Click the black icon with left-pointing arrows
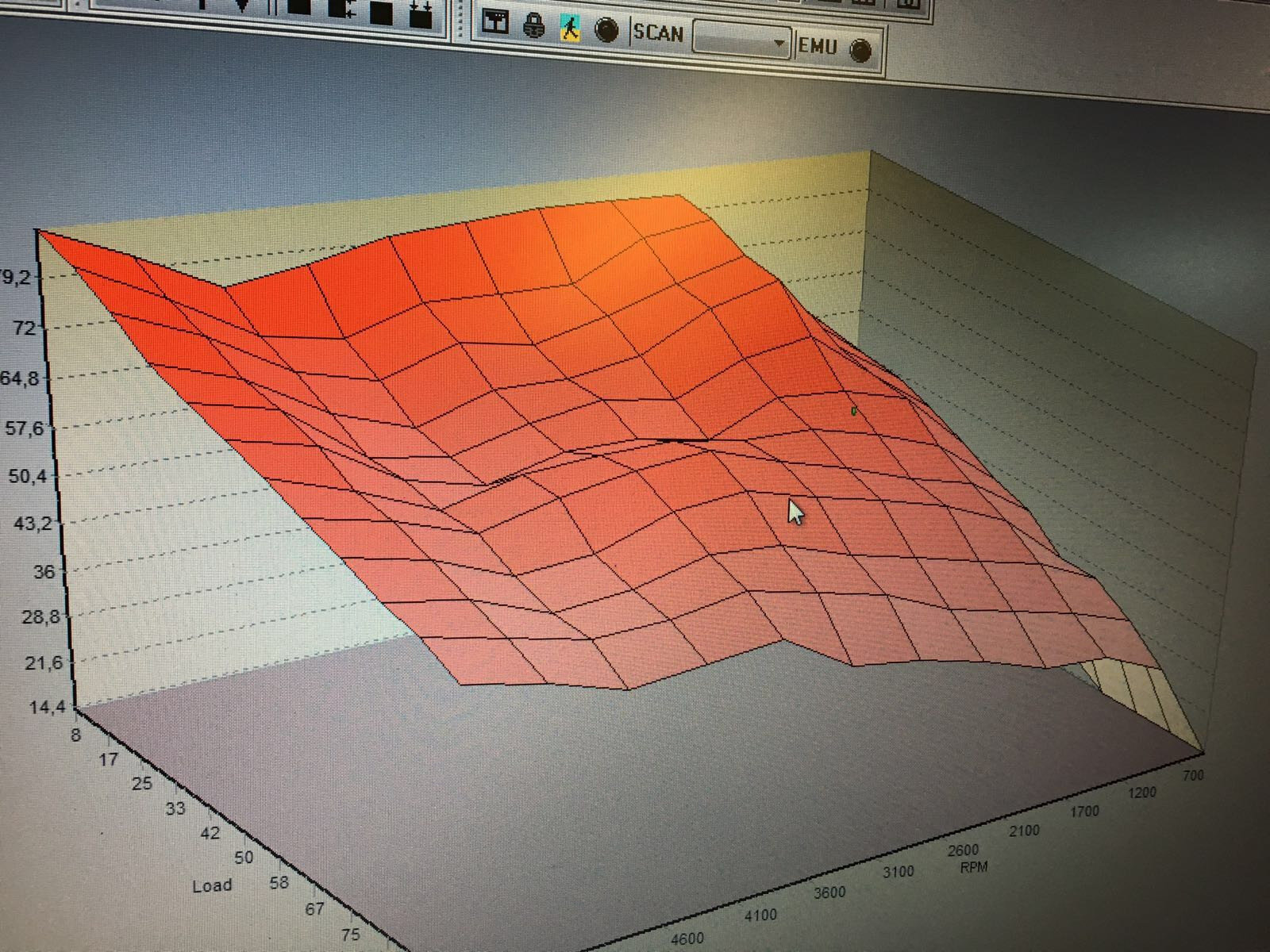The width and height of the screenshot is (1270, 952). [342, 9]
